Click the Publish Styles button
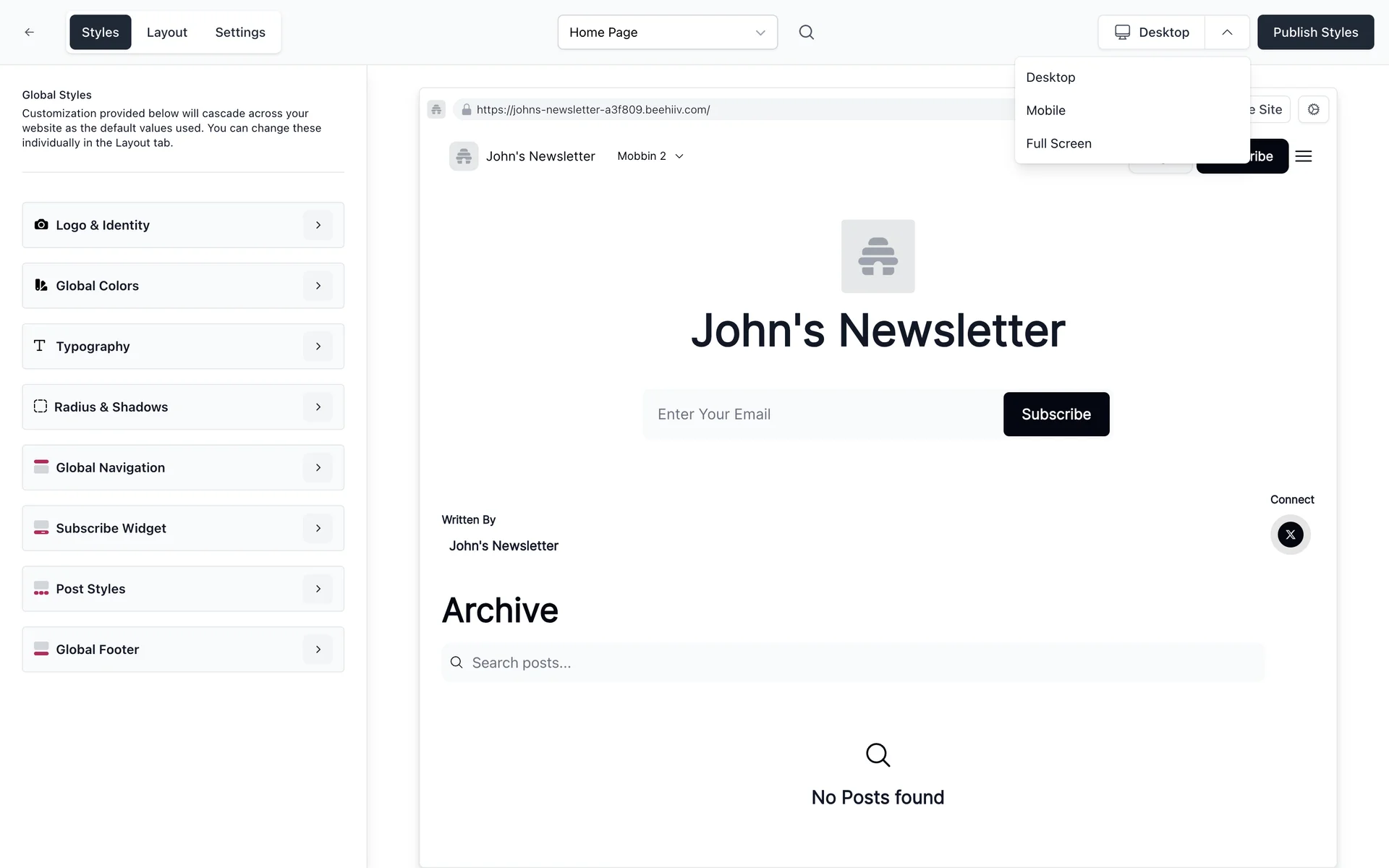 1314,32
